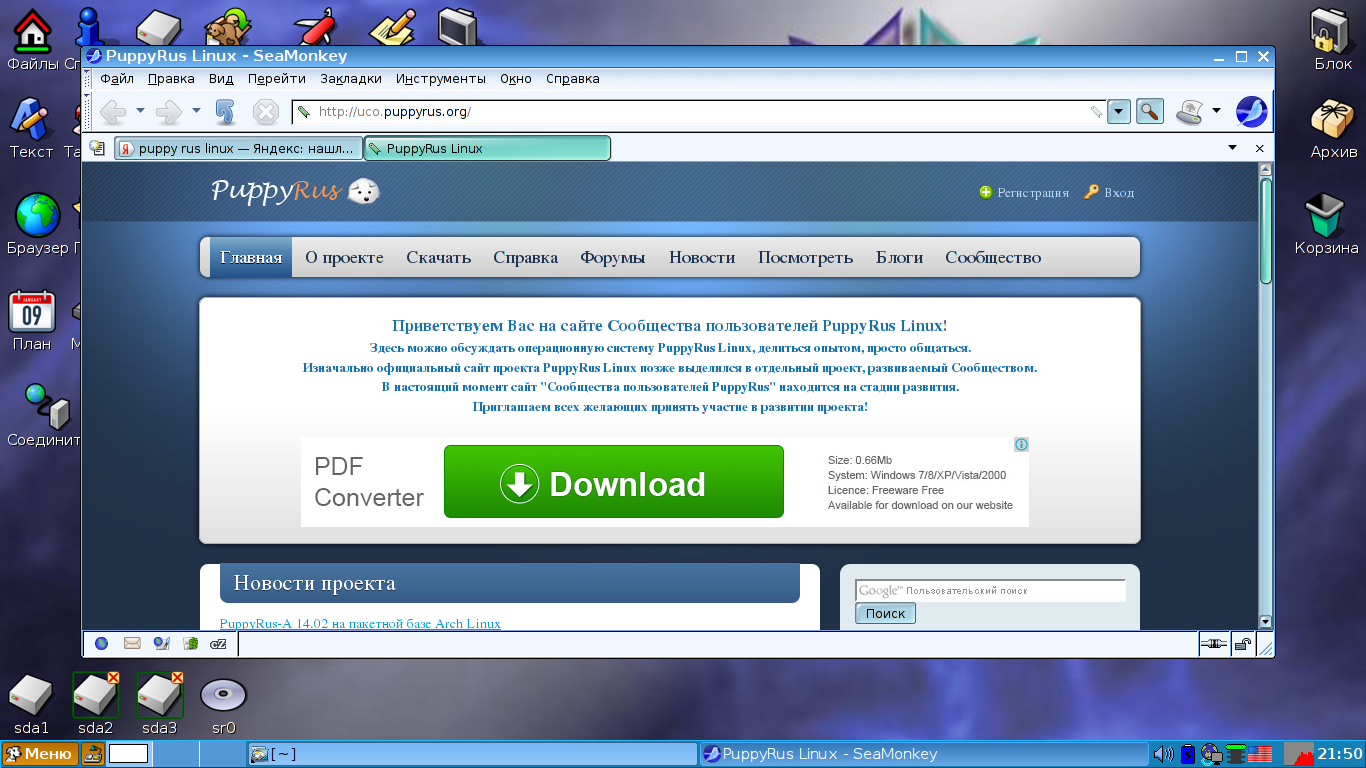This screenshot has height=768, width=1366.
Task: Switch to the 'puppy rus linux — Яндекс' tab
Action: pyautogui.click(x=238, y=148)
